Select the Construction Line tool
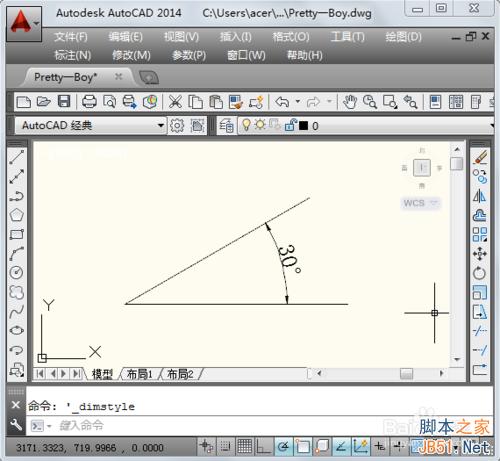This screenshot has height=461, width=500. point(16,176)
